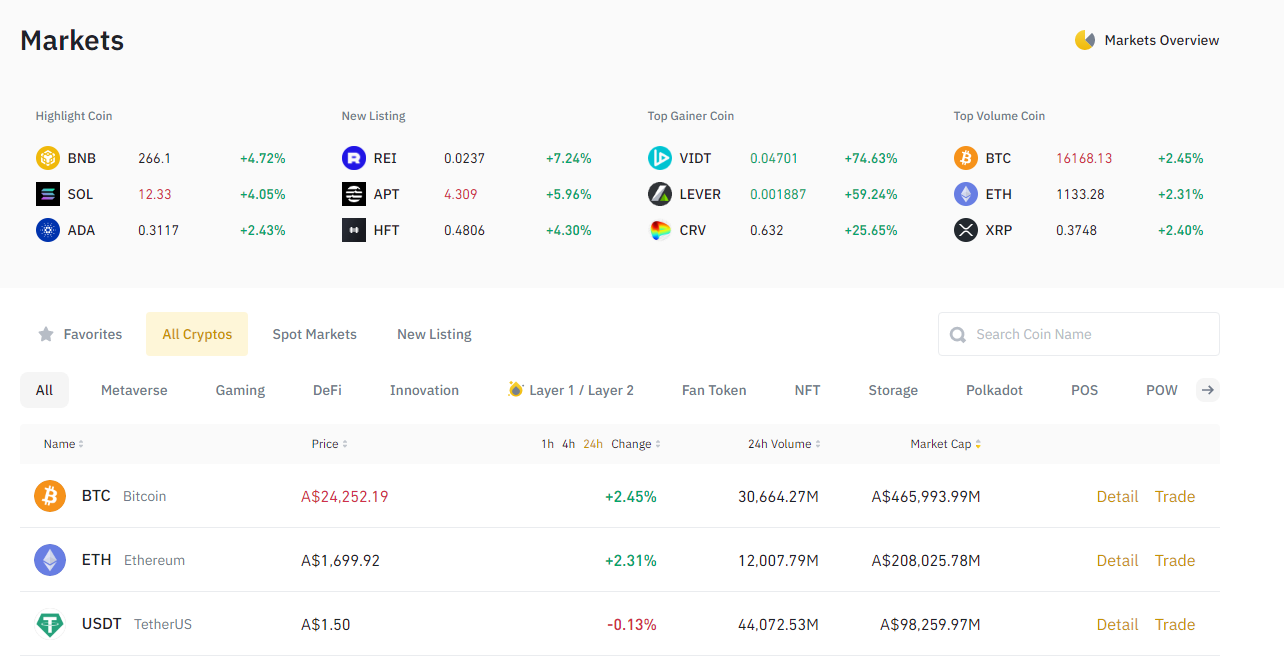Click the APT coin icon
The width and height of the screenshot is (1284, 658).
coord(354,194)
